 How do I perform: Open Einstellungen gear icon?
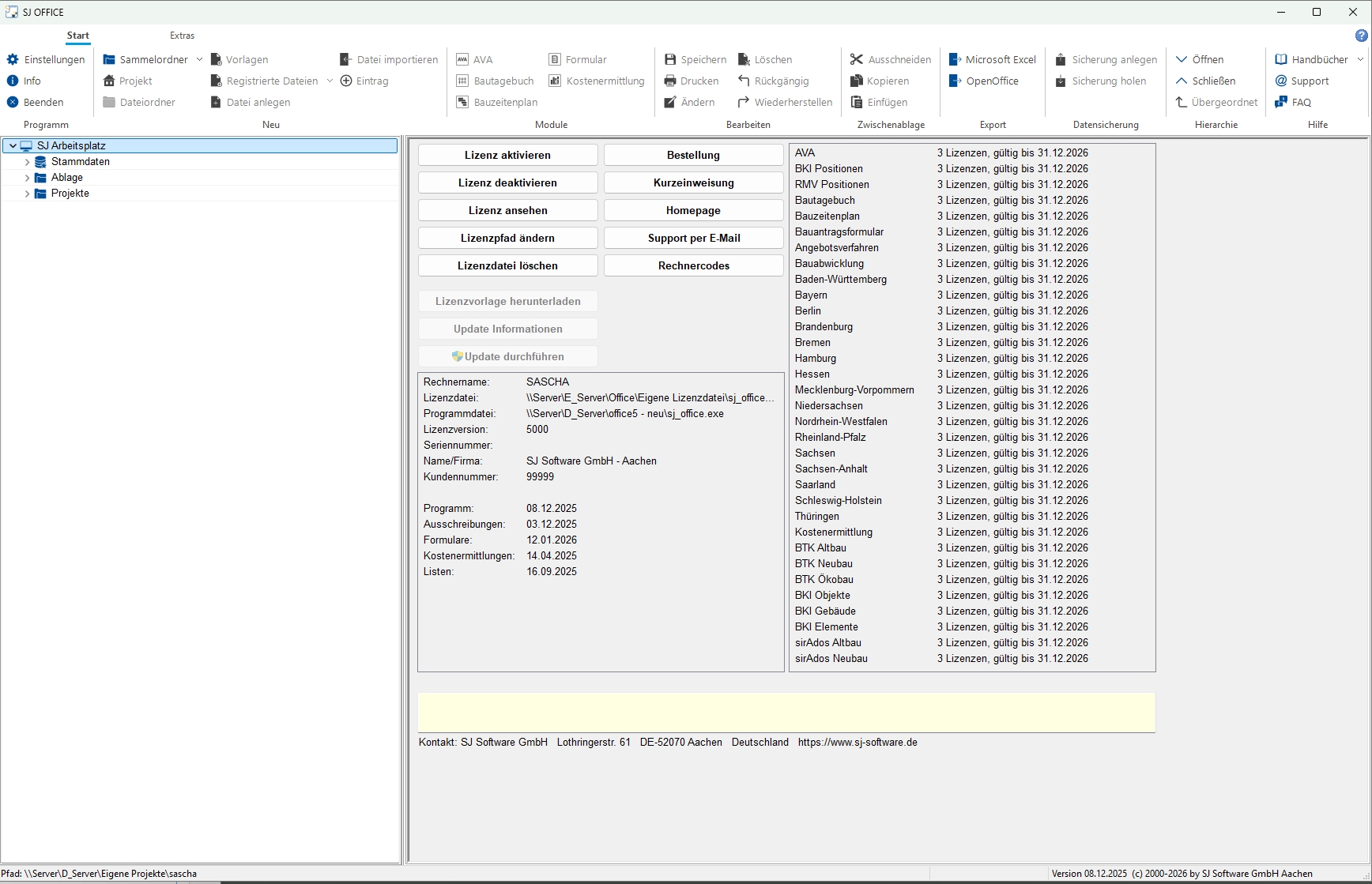click(x=13, y=59)
